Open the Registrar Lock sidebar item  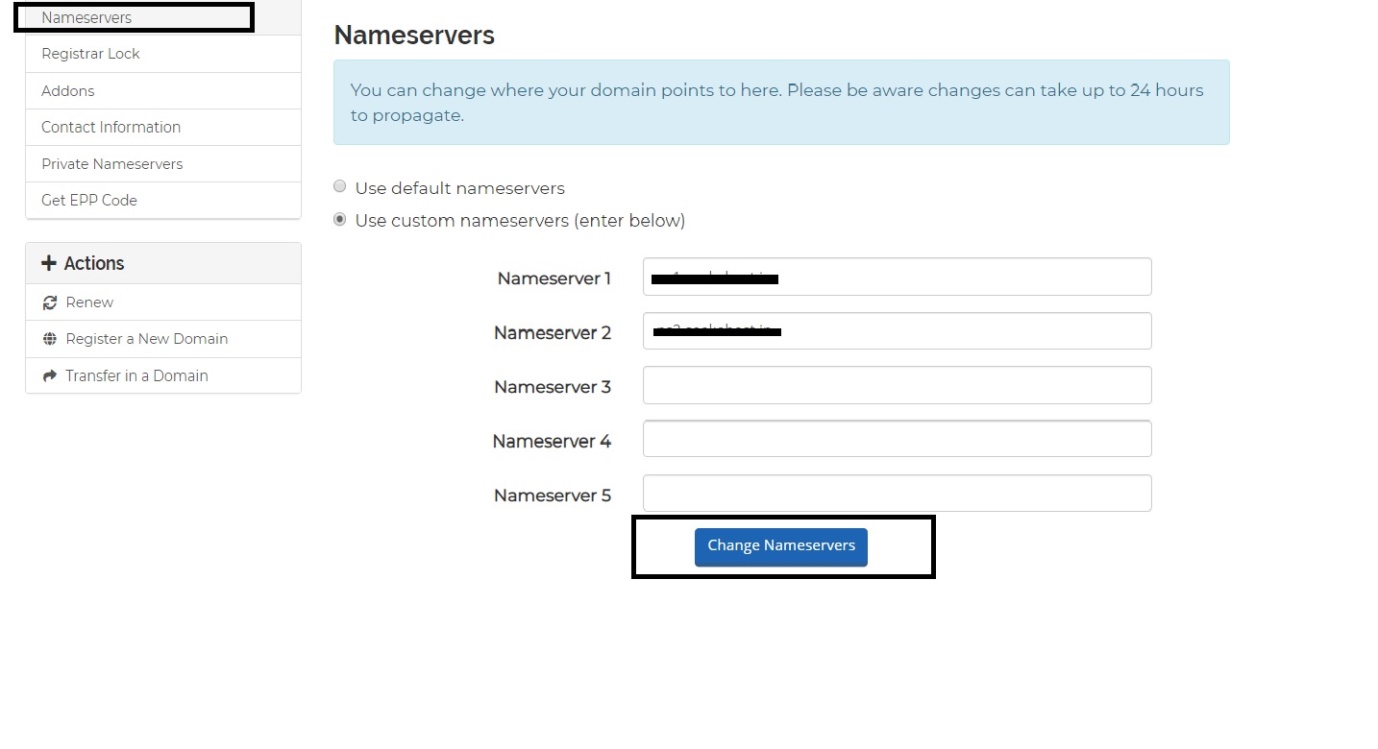point(163,54)
